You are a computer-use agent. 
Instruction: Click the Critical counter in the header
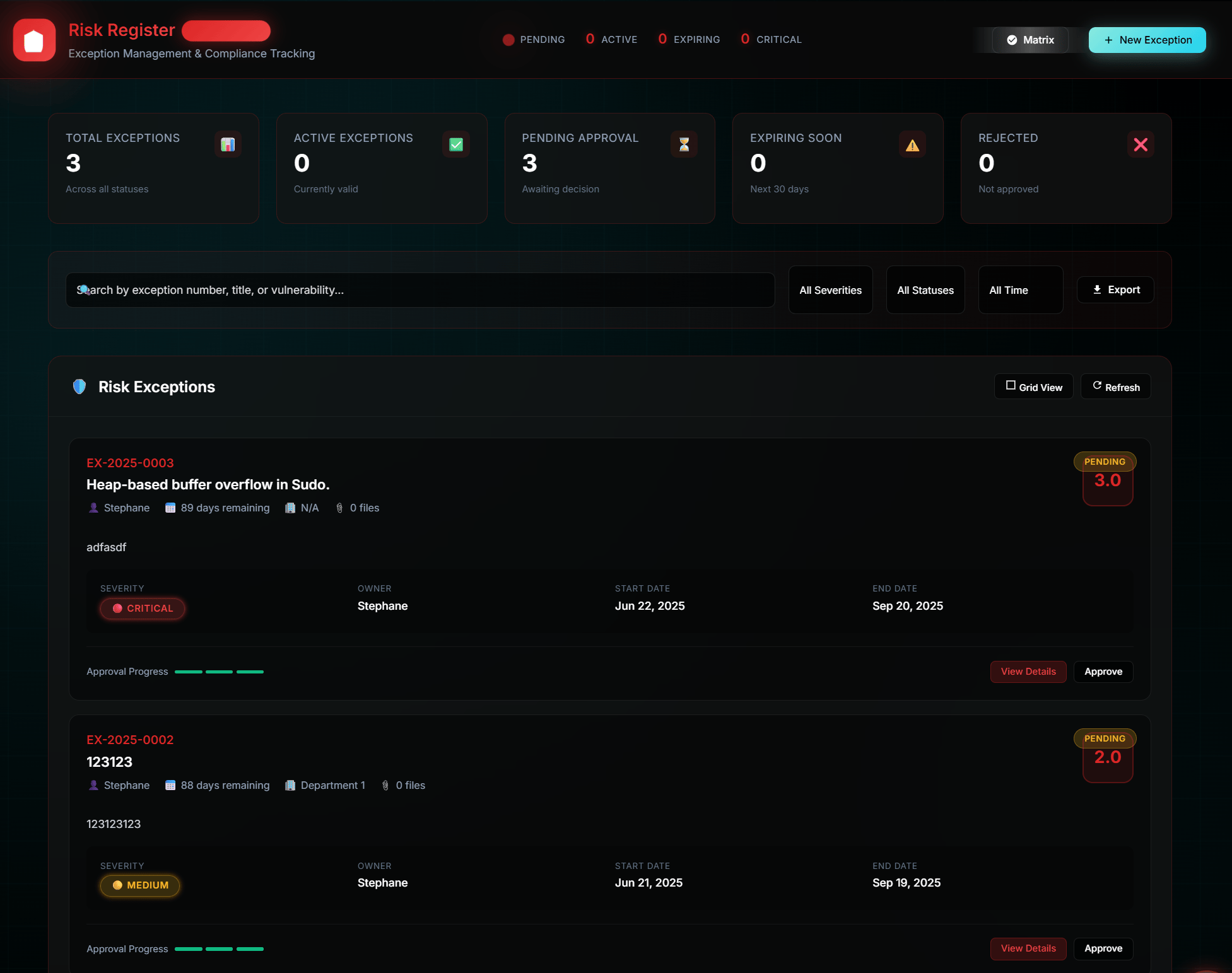pyautogui.click(x=771, y=39)
